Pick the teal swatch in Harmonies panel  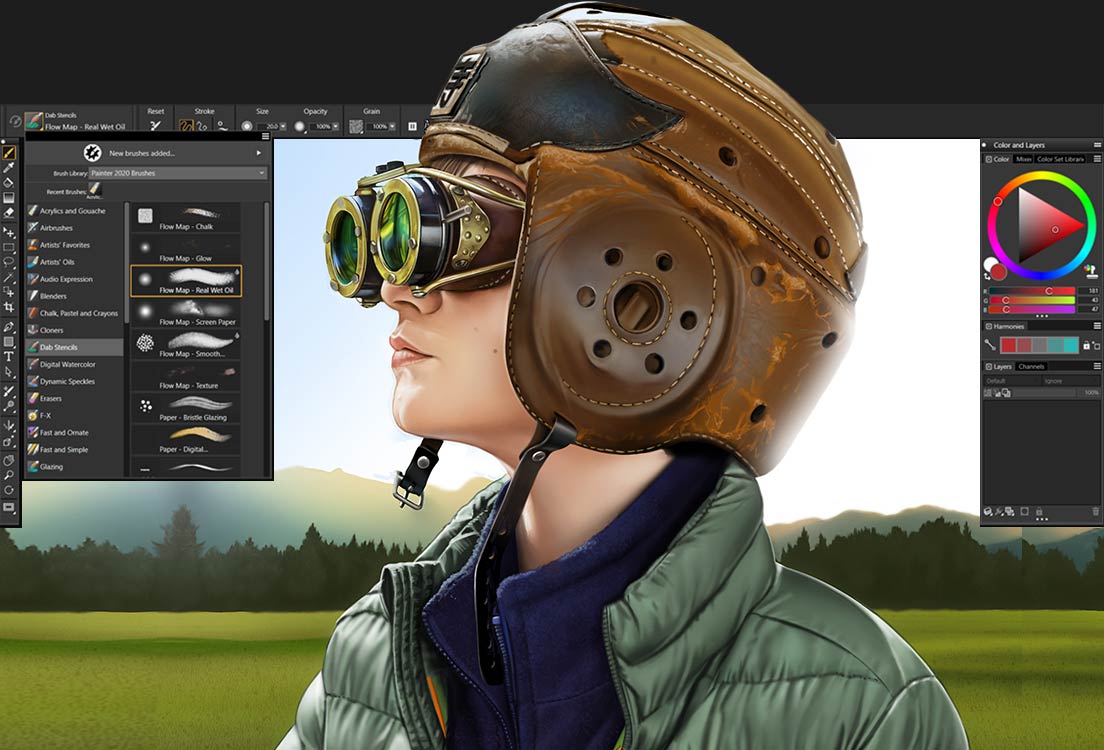click(1070, 345)
